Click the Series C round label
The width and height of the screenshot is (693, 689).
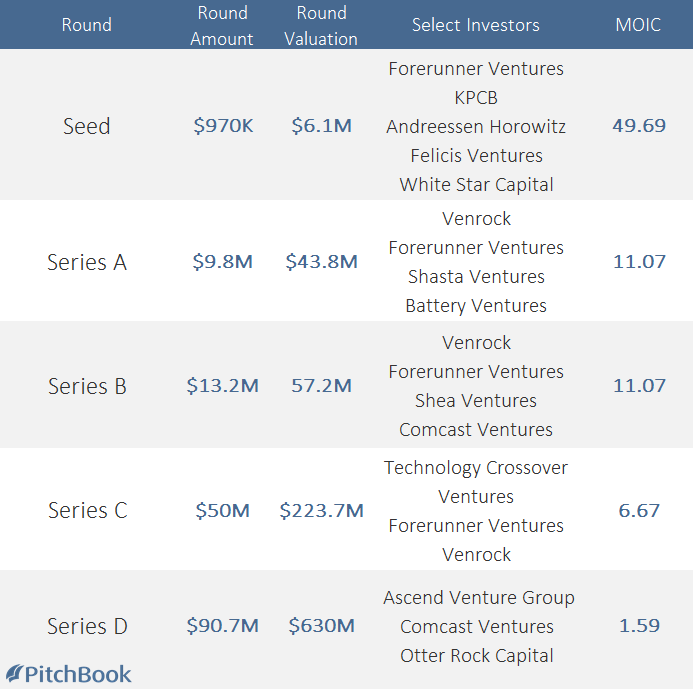pyautogui.click(x=88, y=510)
